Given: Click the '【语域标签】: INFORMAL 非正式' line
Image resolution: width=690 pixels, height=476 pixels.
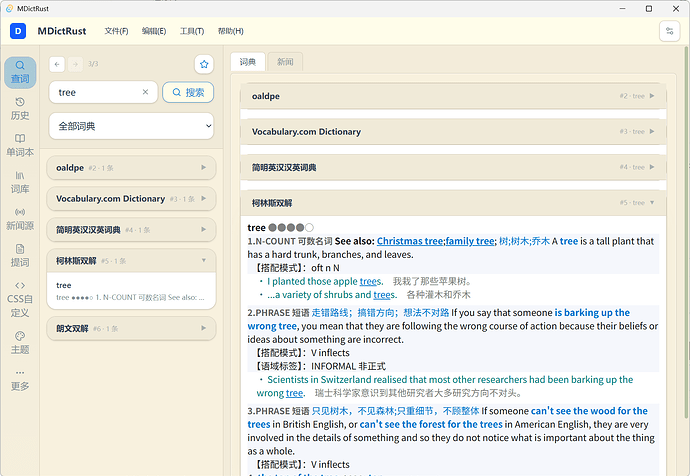Looking at the screenshot, I should point(320,366).
